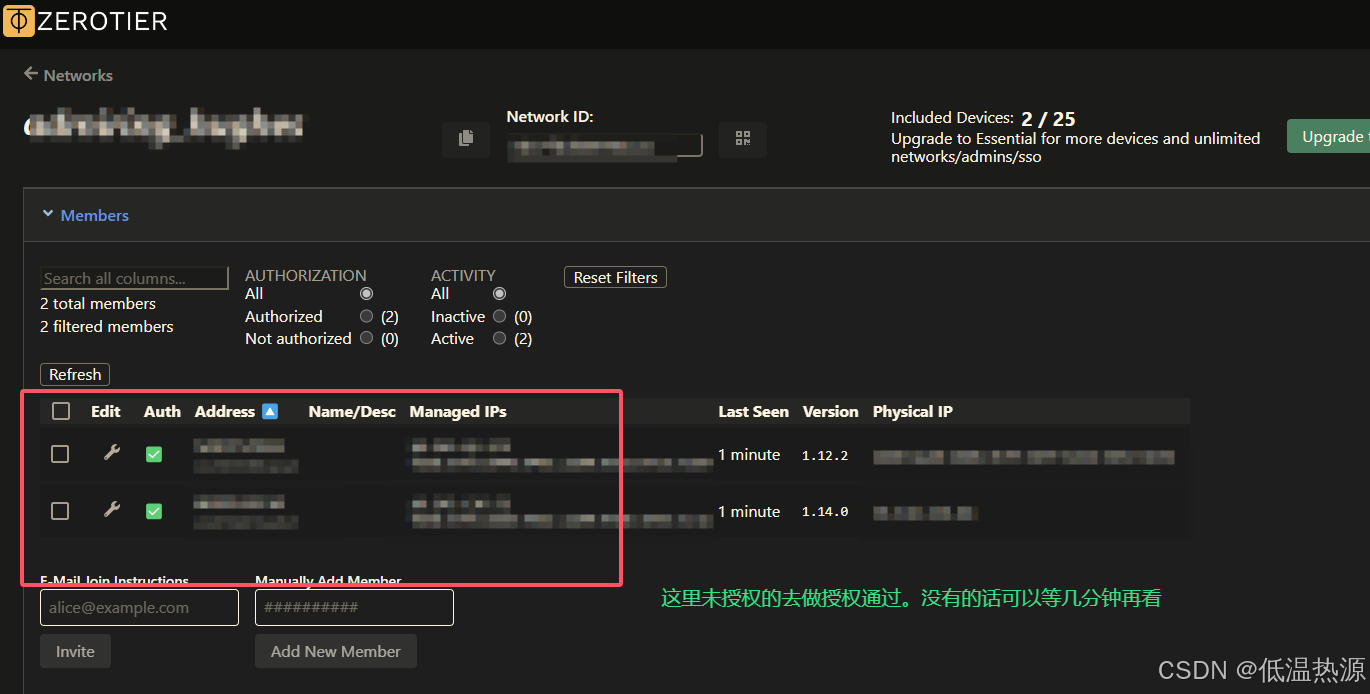
Task: Filter by Inactive members
Action: tap(499, 316)
